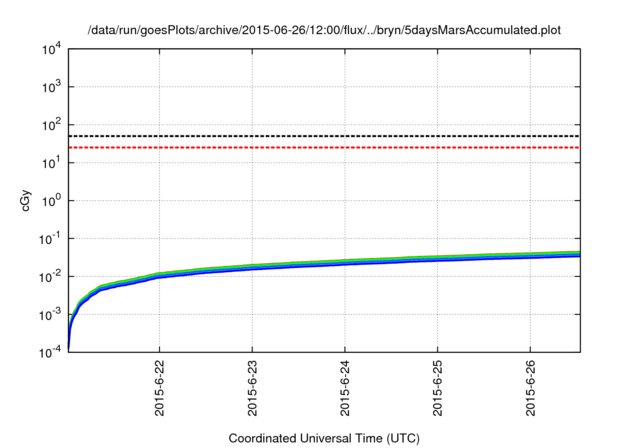
Task: Click the 10^4 y-axis label
Action: point(51,50)
